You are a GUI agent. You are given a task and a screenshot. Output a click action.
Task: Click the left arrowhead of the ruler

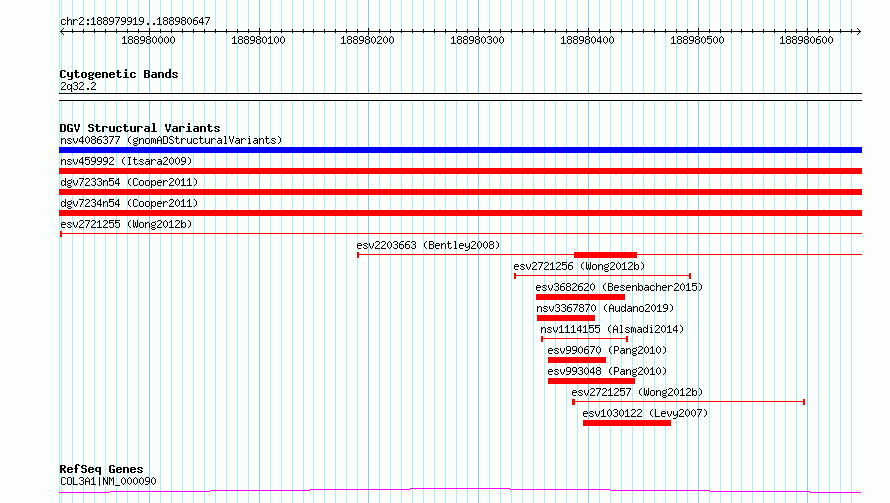(x=62, y=31)
